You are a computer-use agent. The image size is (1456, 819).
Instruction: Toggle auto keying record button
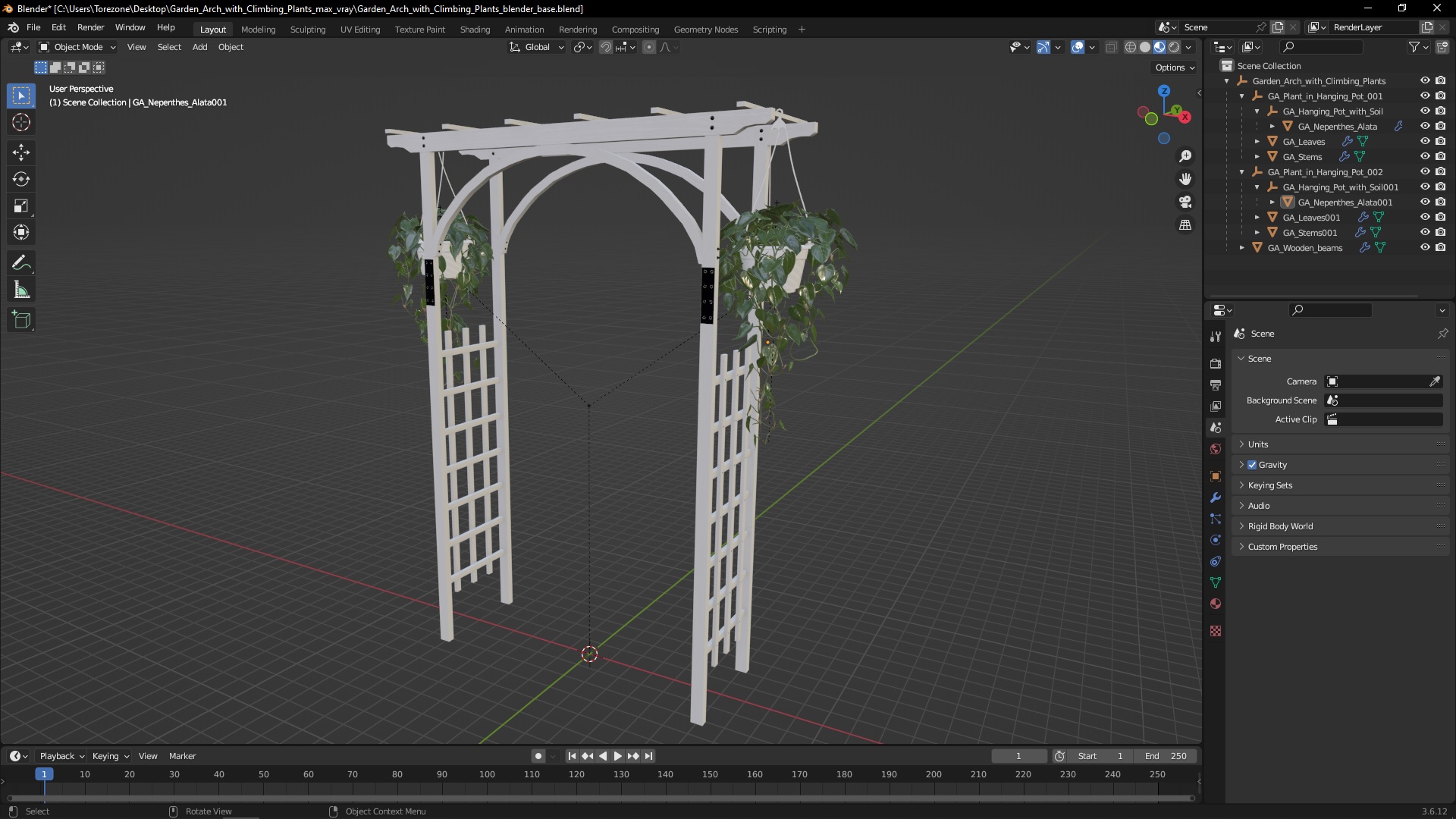(538, 756)
